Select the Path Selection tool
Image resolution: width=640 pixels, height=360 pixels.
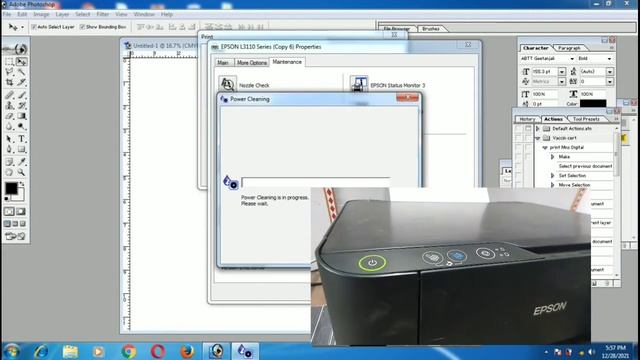coord(9,139)
